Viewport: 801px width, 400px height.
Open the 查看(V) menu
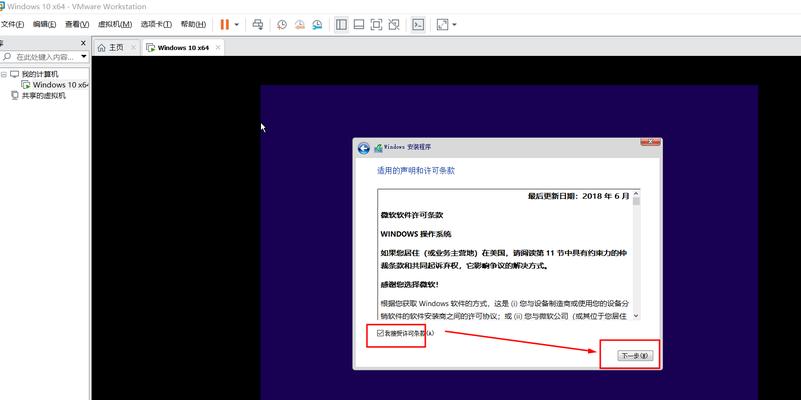point(77,25)
